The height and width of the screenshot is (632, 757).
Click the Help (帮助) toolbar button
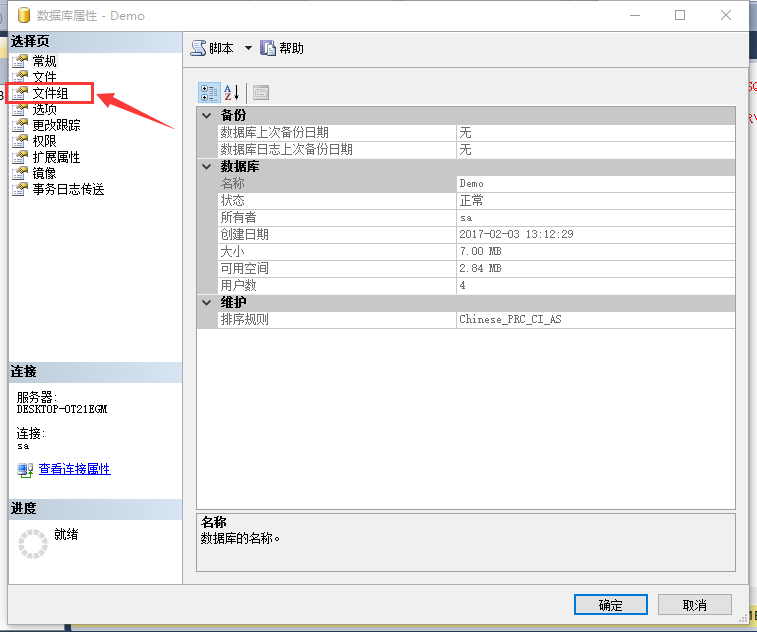point(282,48)
